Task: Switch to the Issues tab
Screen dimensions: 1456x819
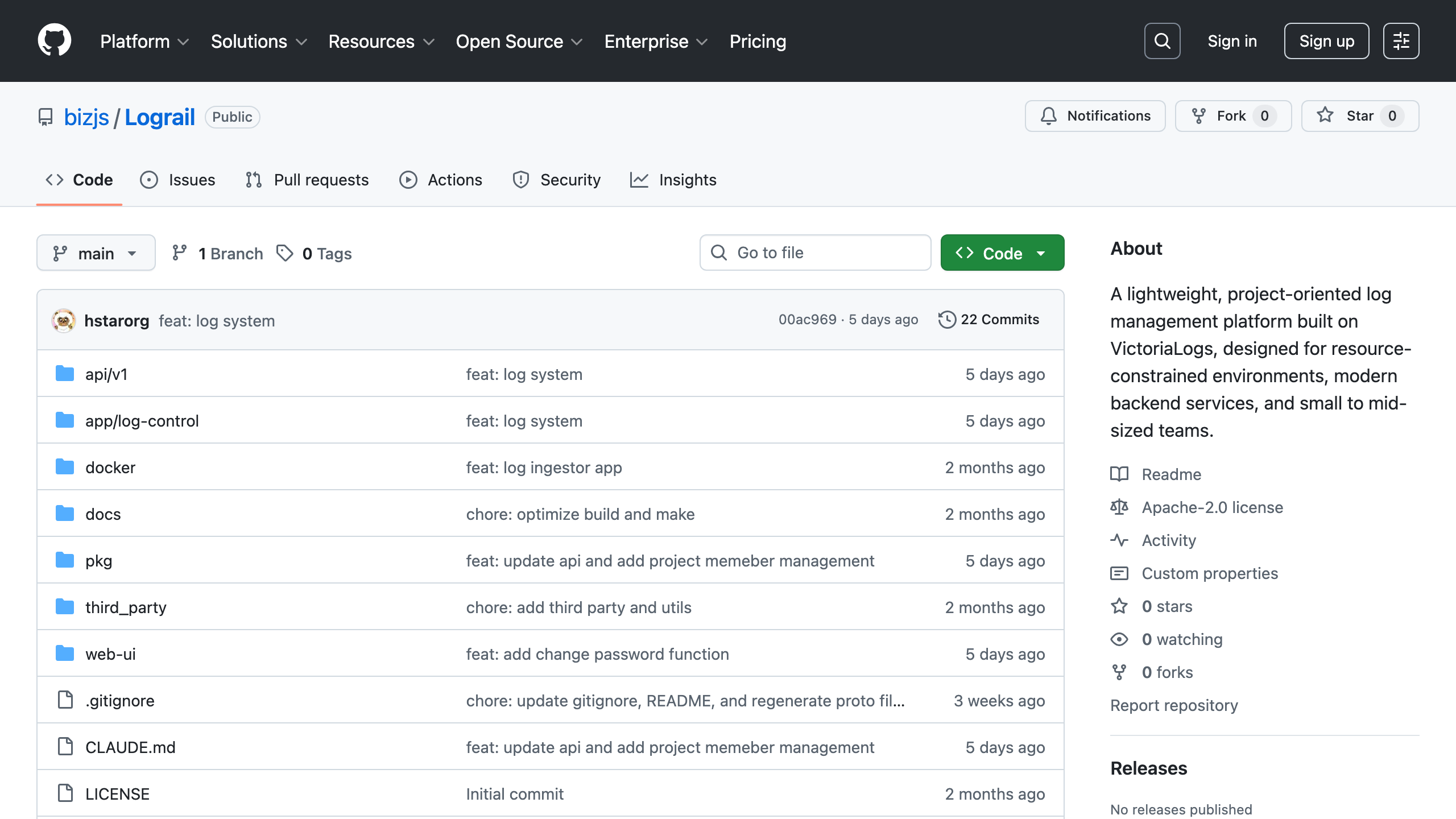Action: pos(177,180)
